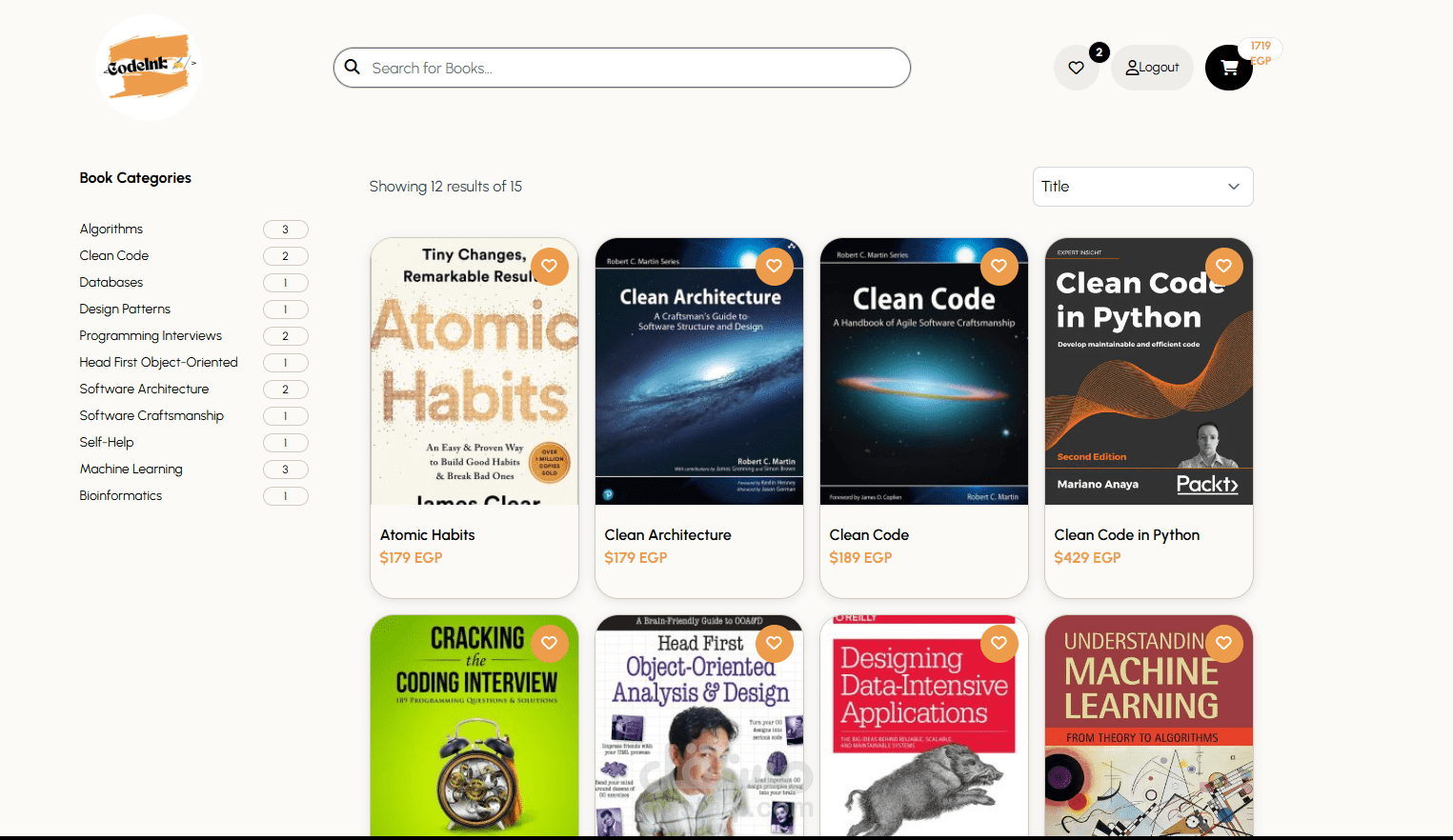The image size is (1453, 840).
Task: Click the user icon beside Logout
Action: [x=1132, y=68]
